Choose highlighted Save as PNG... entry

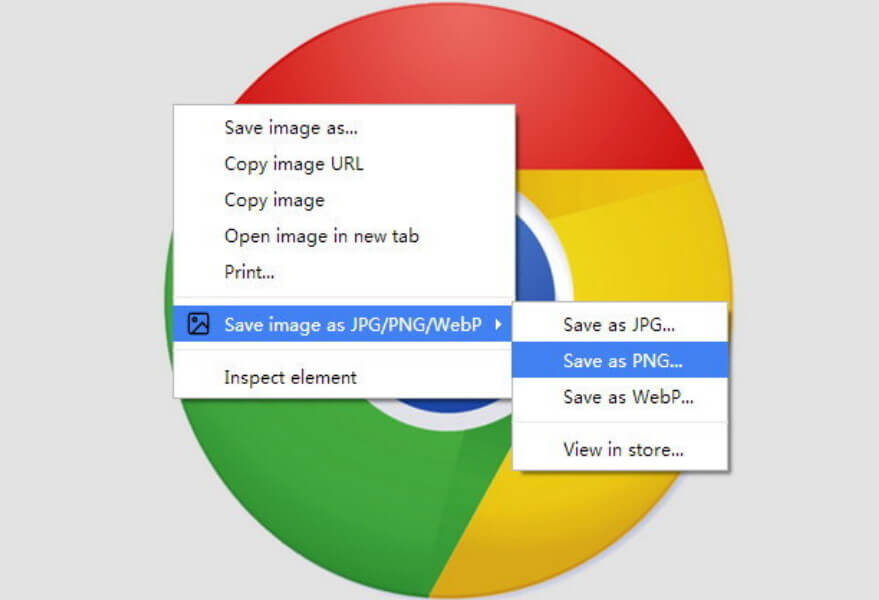[620, 361]
